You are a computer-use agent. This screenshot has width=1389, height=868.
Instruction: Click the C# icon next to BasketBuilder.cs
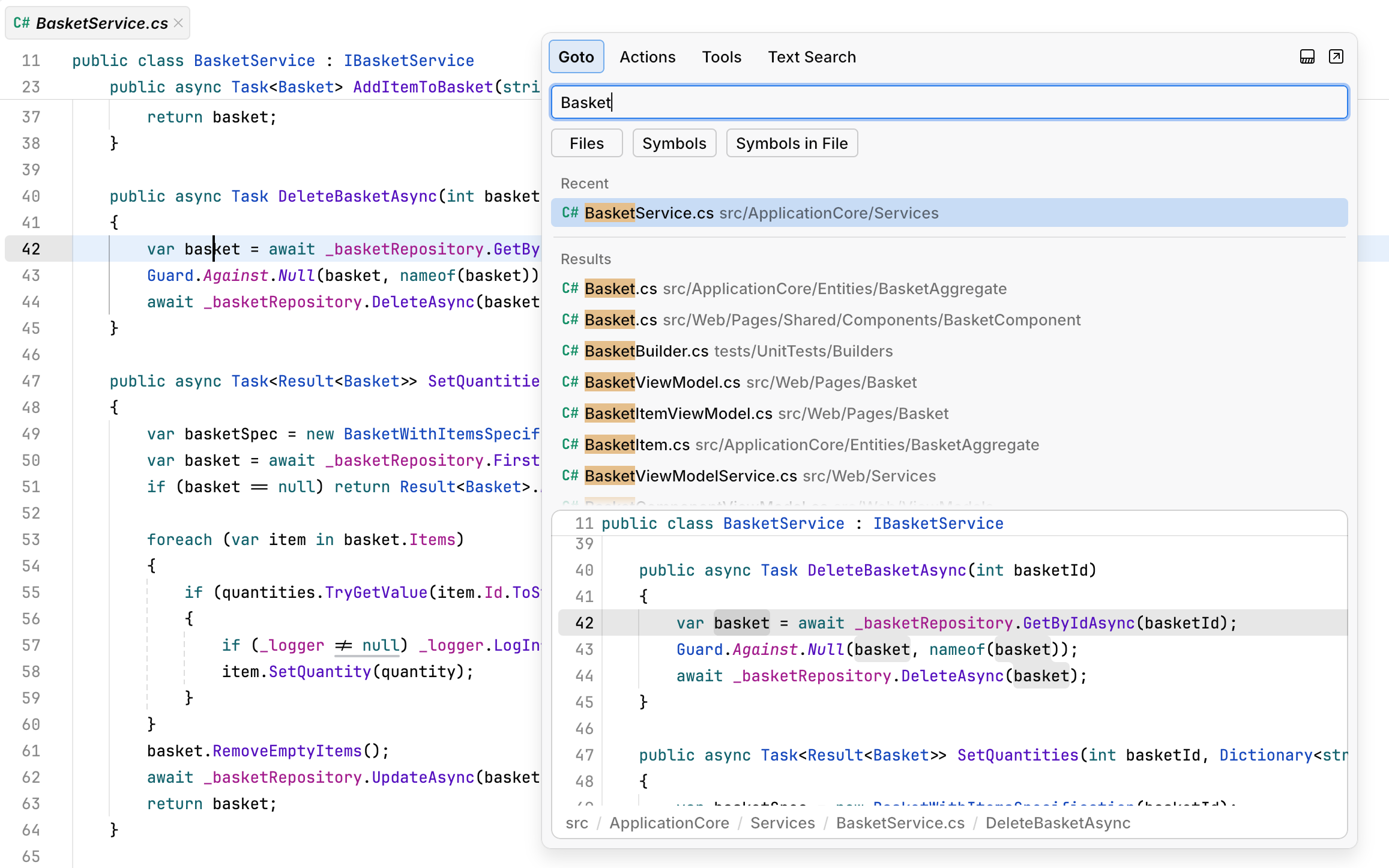570,351
